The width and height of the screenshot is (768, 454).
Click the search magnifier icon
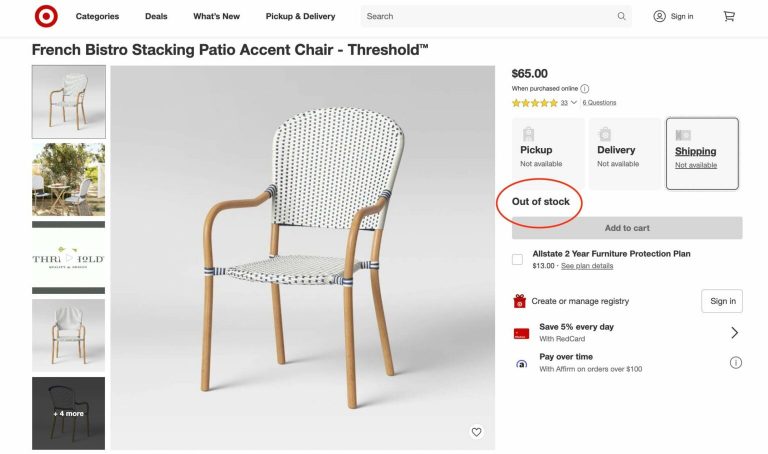[621, 16]
